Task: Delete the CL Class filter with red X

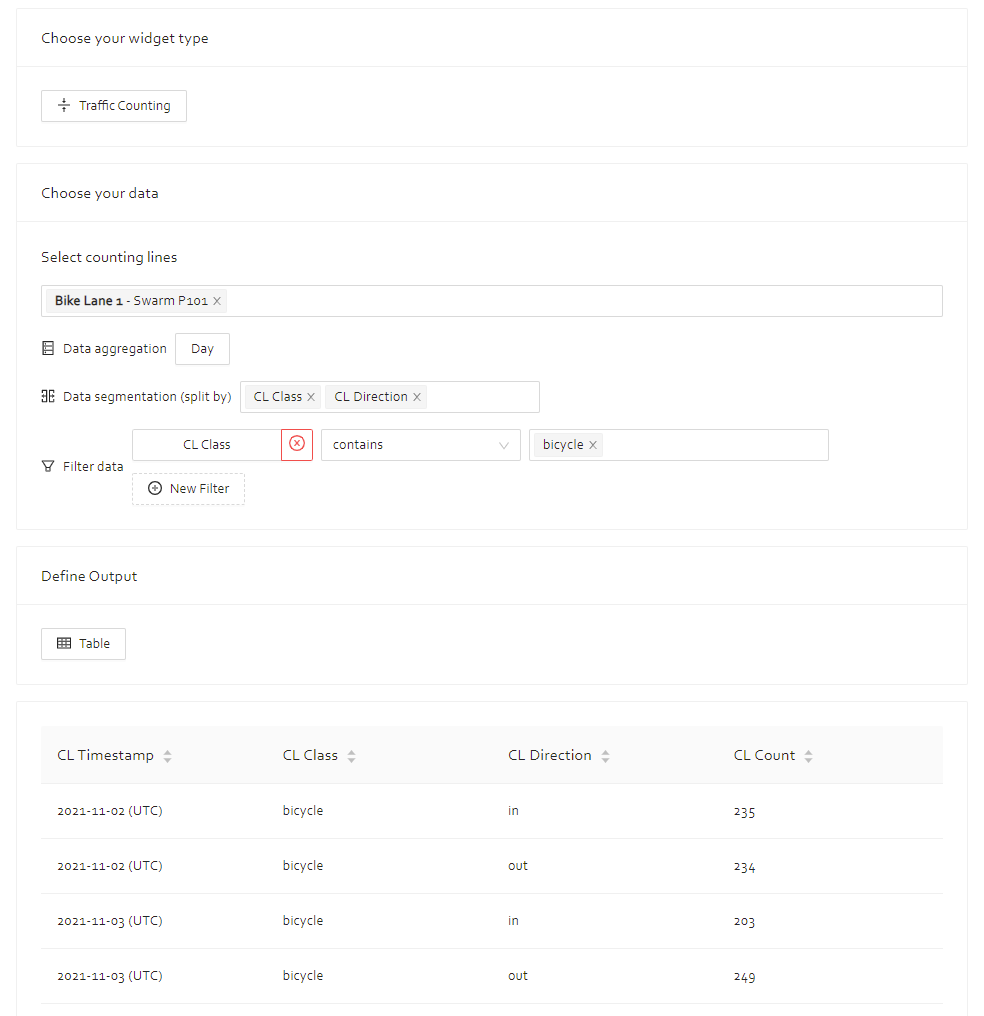Action: (297, 444)
